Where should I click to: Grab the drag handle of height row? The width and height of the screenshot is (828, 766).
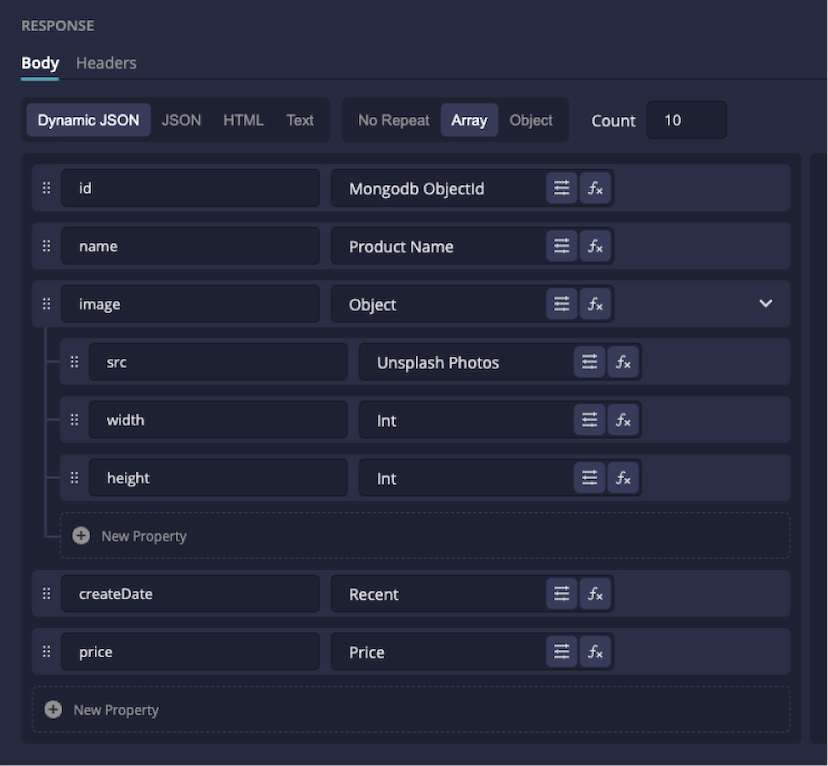click(74, 478)
